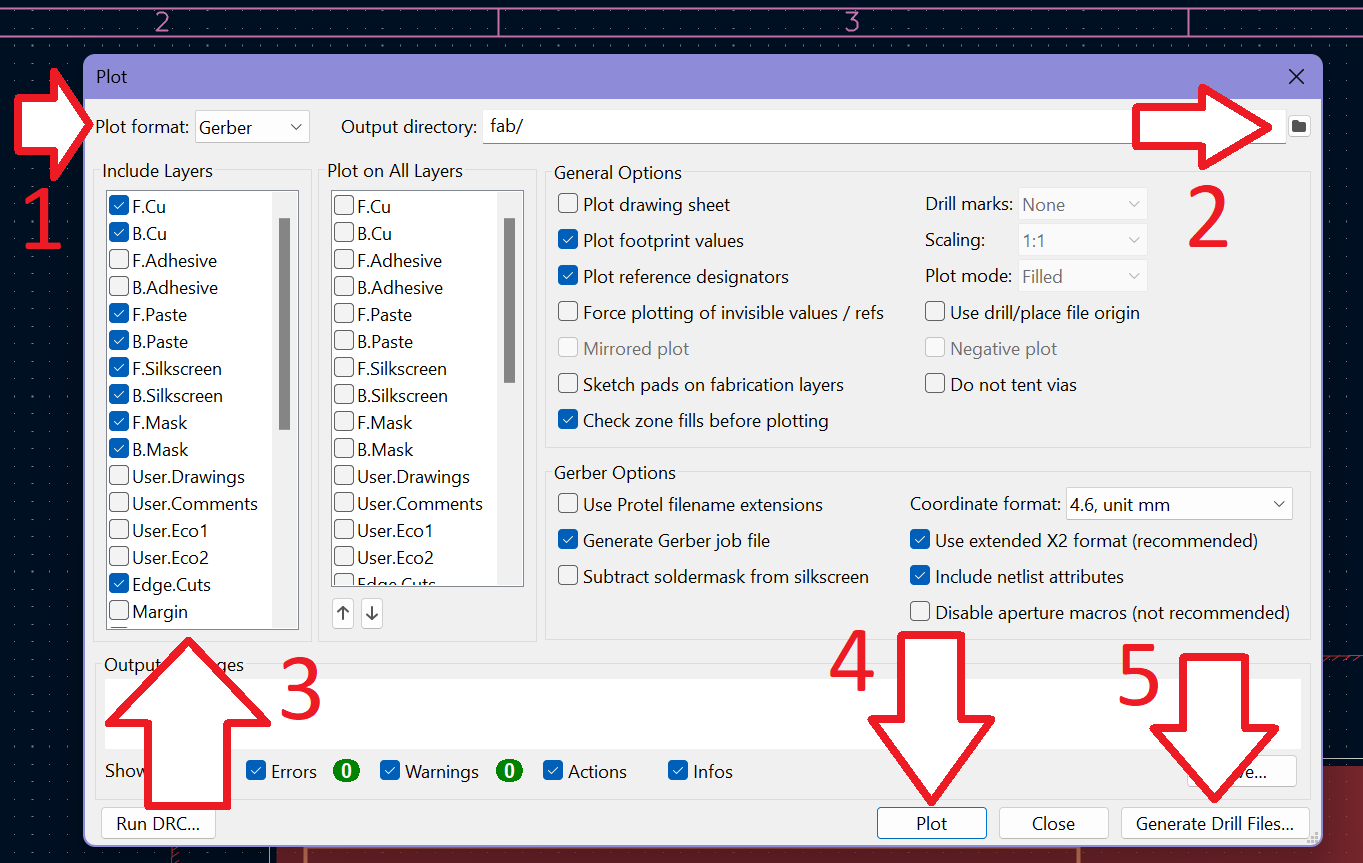
Task: Enable Plot drawing sheet option
Action: click(x=568, y=204)
